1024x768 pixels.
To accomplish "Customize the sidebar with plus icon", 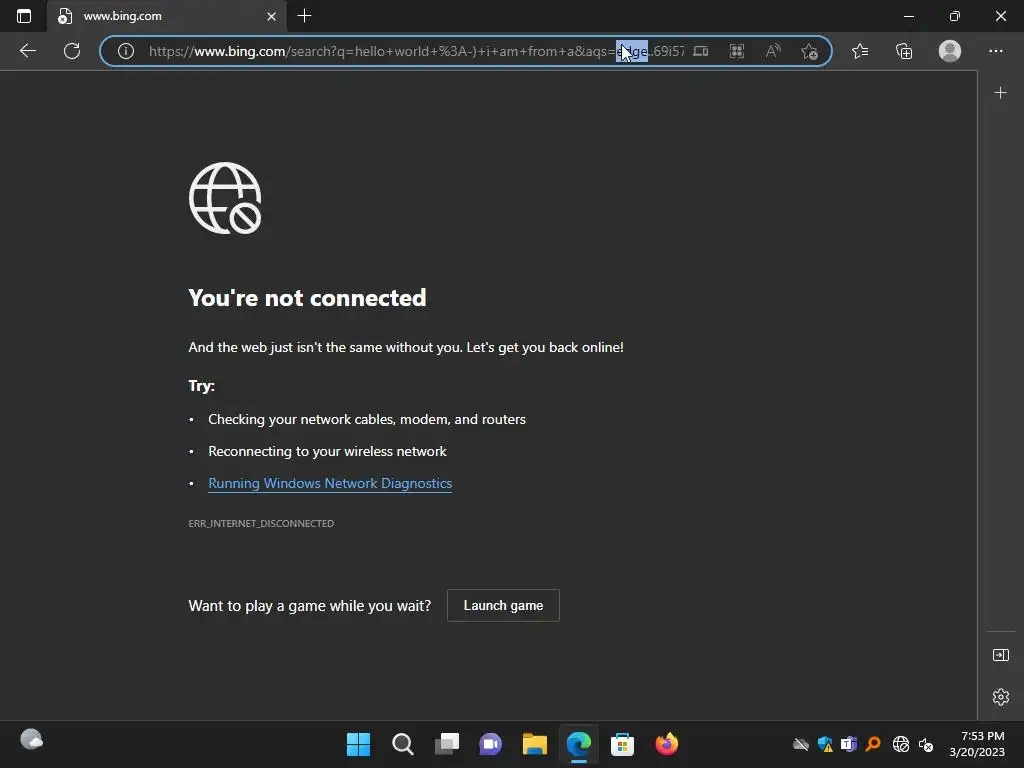I will [1000, 93].
